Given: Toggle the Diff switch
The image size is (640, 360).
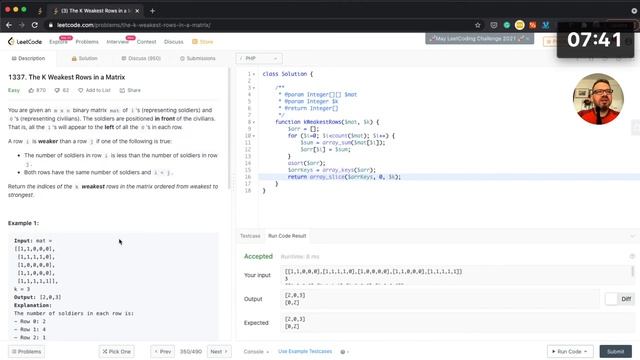Looking at the screenshot, I should (x=619, y=299).
